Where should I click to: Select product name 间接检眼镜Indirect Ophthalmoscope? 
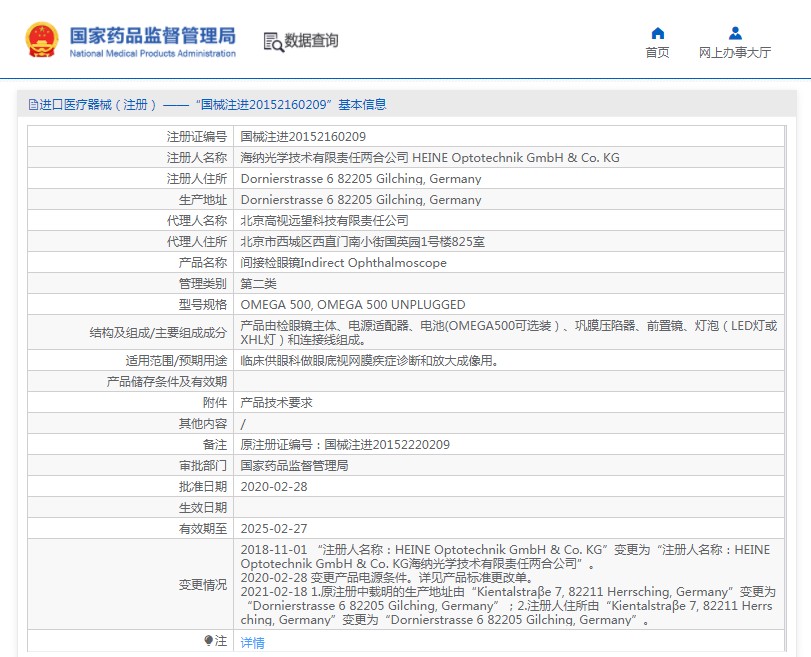click(x=343, y=263)
